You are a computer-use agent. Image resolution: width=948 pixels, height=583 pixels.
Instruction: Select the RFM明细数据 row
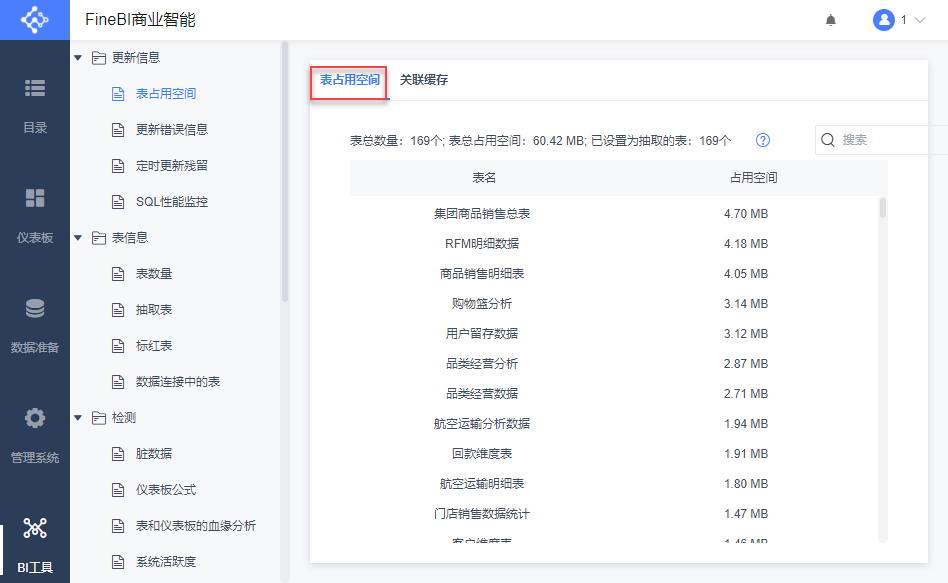point(613,244)
